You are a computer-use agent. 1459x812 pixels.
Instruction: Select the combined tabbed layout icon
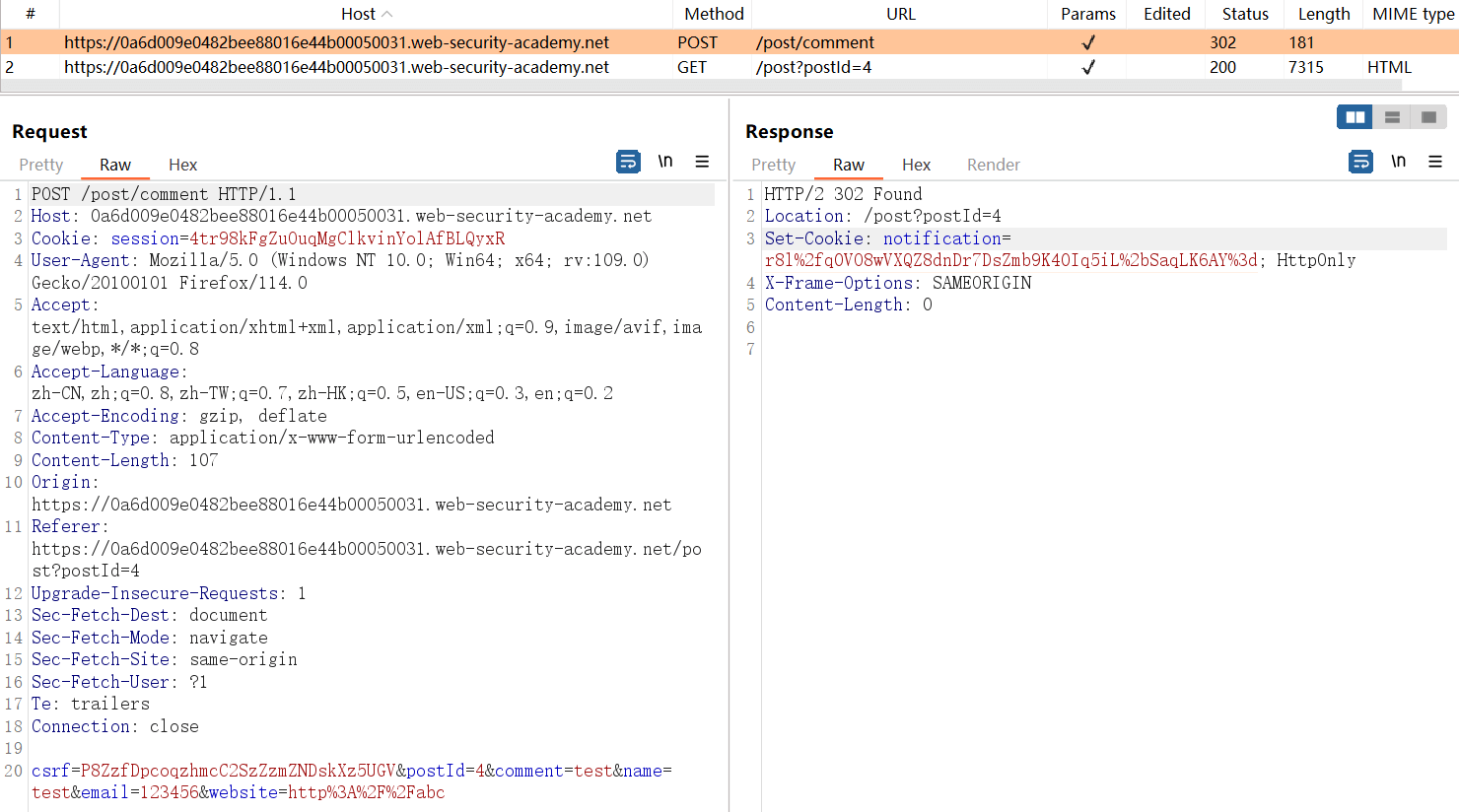1428,117
